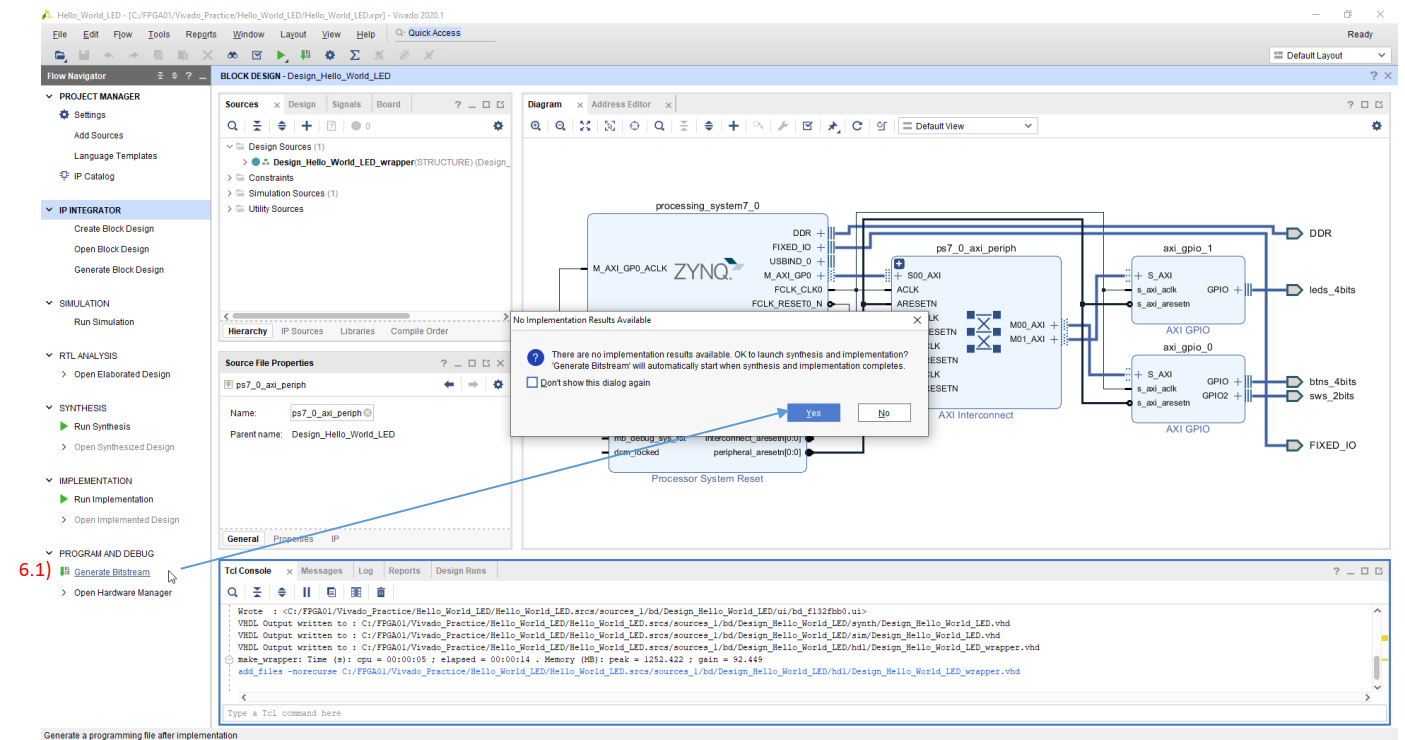1405x740 pixels.
Task: Switch to the Address Editor tab
Action: click(621, 104)
